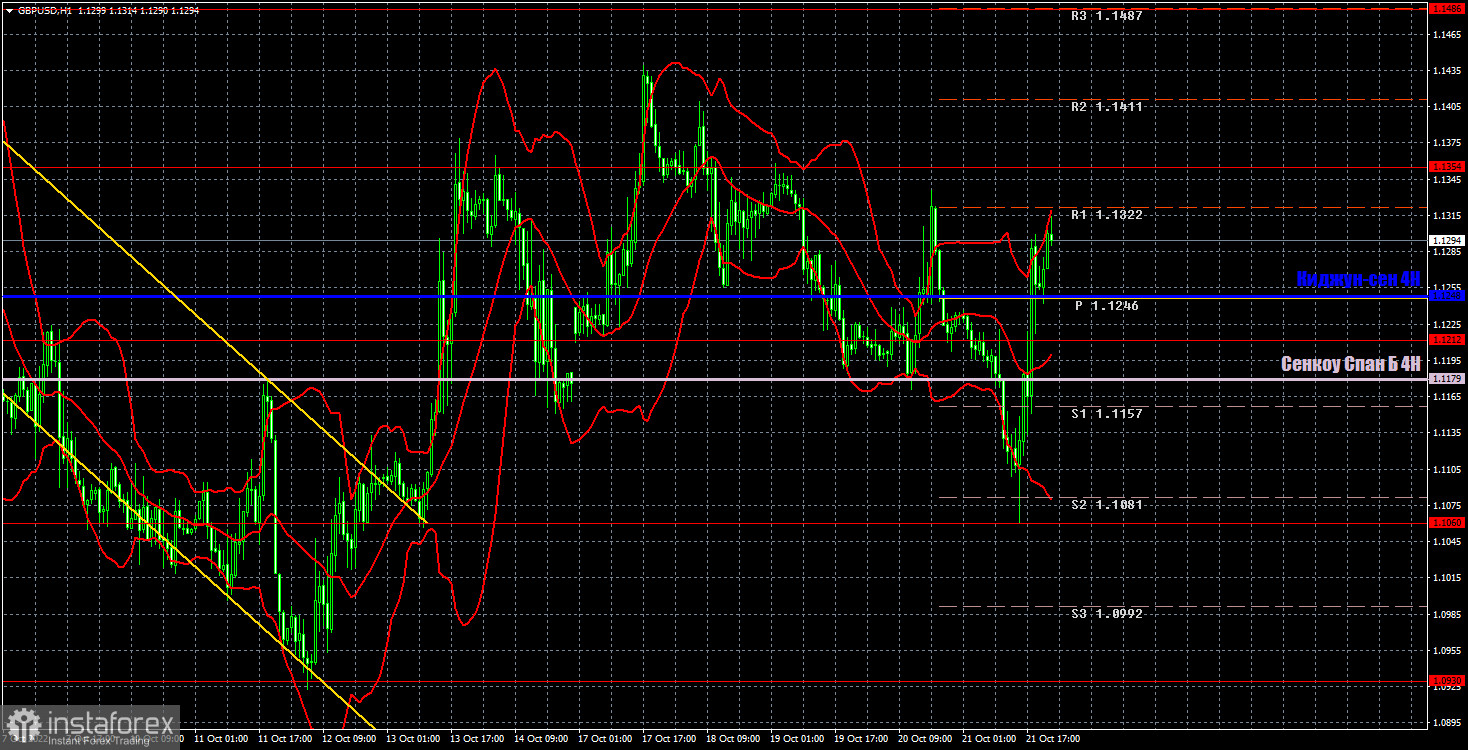
Task: Click the current price 1.1294 tag
Action: click(x=1447, y=240)
